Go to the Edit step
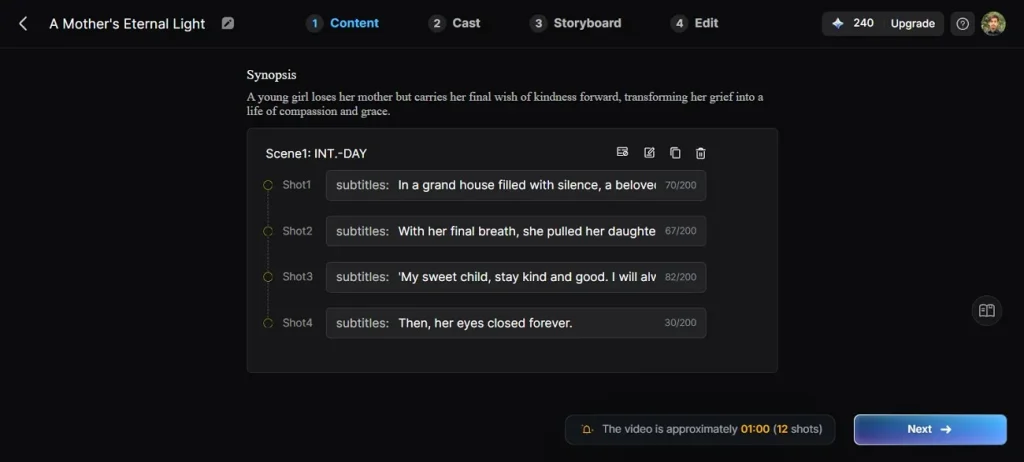This screenshot has width=1024, height=462. point(695,24)
